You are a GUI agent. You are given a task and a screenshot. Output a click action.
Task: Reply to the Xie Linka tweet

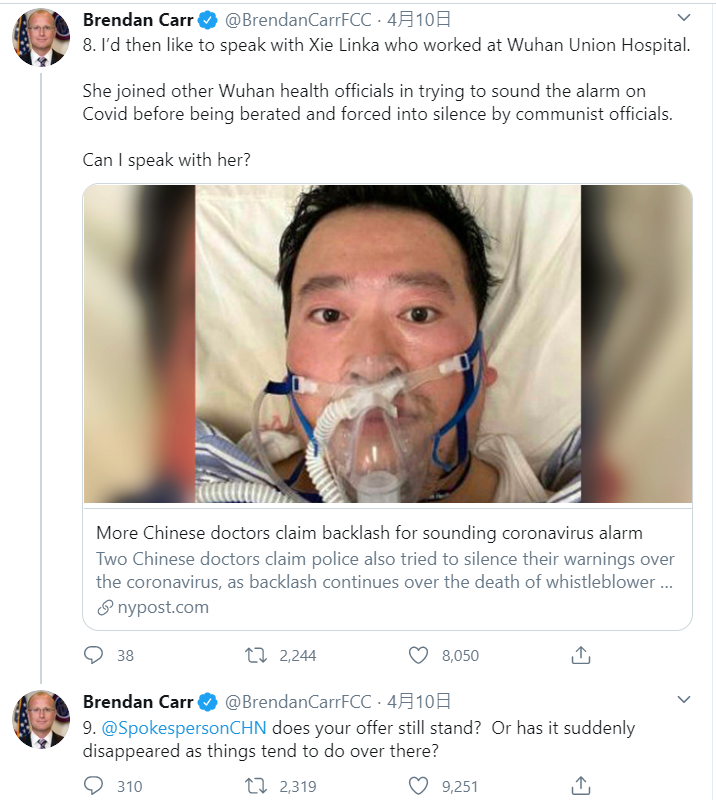[x=94, y=656]
